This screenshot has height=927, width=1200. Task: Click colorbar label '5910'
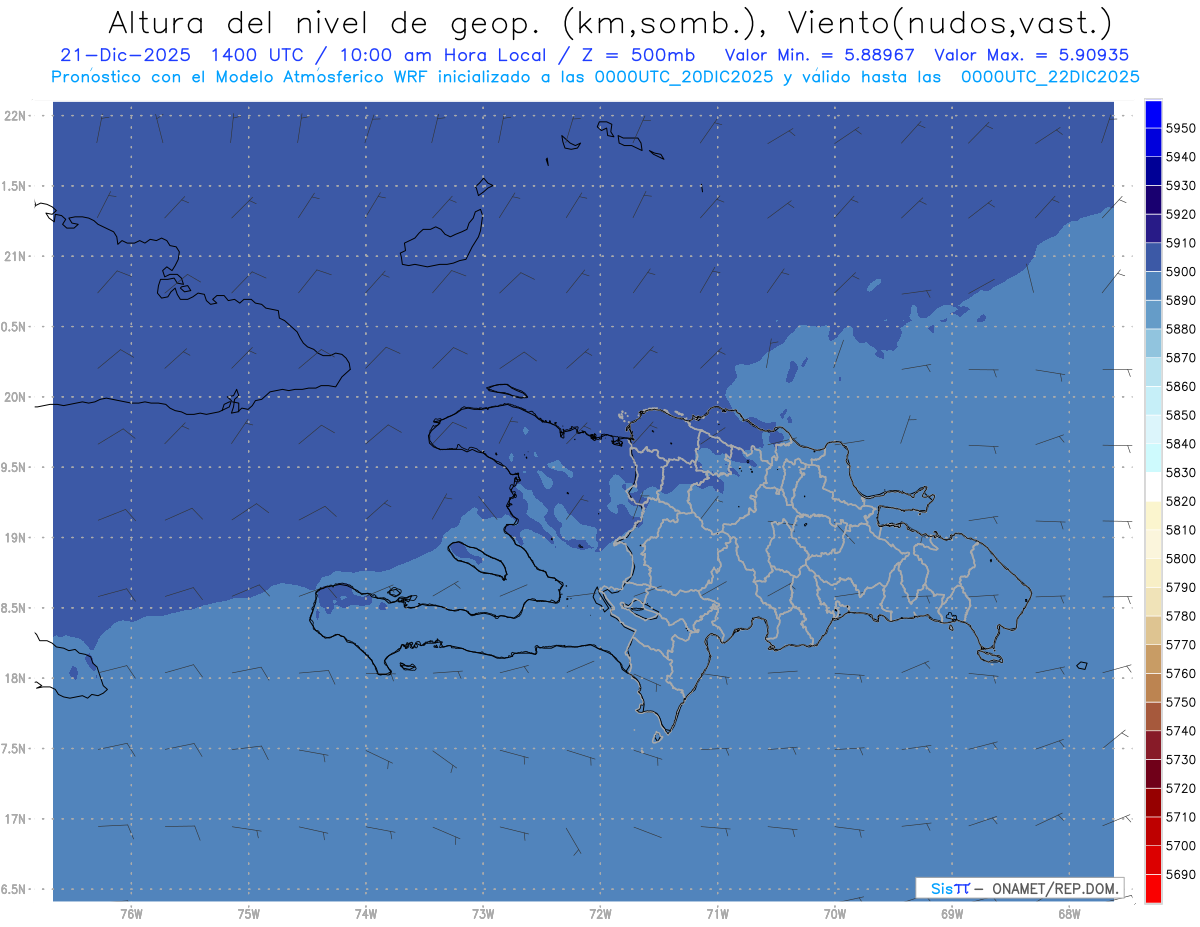[x=1181, y=243]
